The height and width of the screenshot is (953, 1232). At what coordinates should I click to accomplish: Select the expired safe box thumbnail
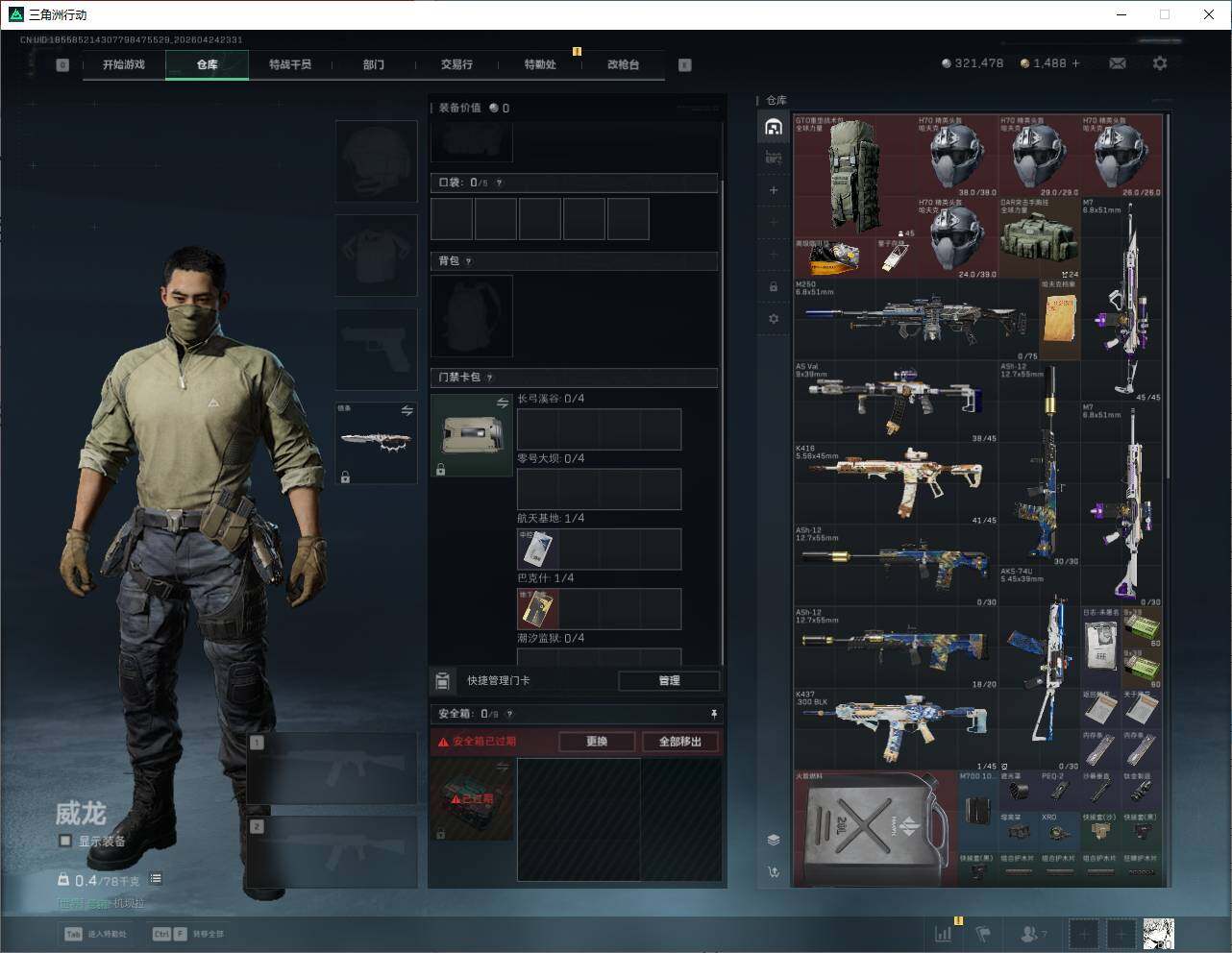[472, 798]
